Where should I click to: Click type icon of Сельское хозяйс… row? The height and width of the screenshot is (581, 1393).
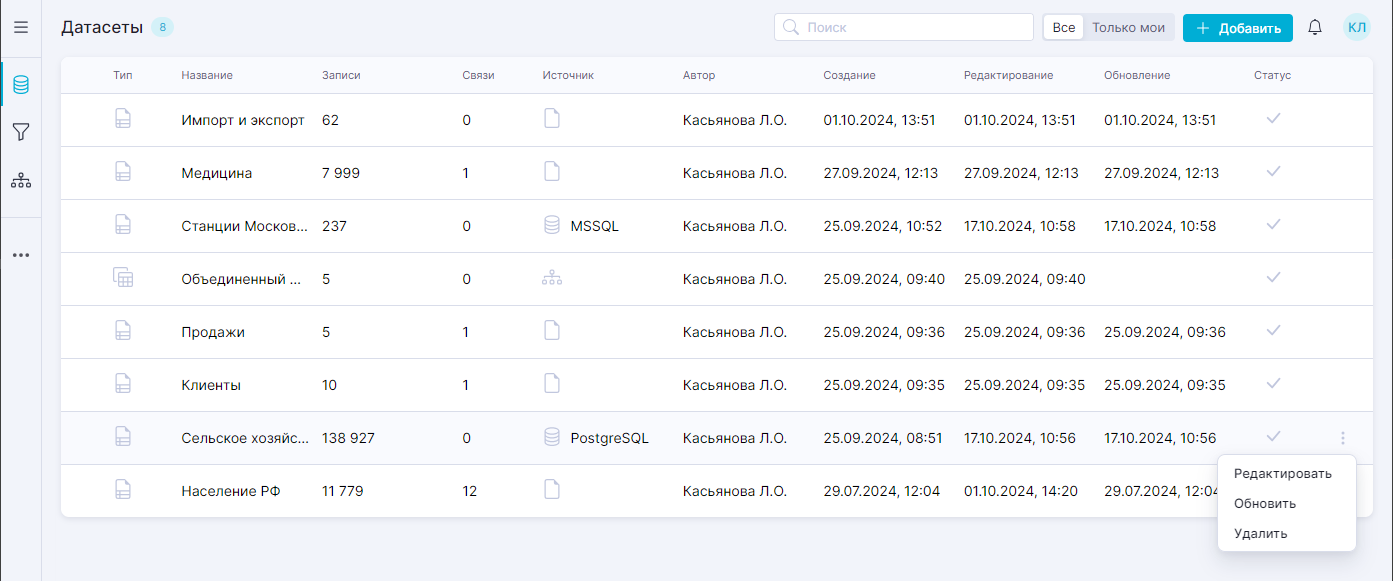[x=122, y=437]
